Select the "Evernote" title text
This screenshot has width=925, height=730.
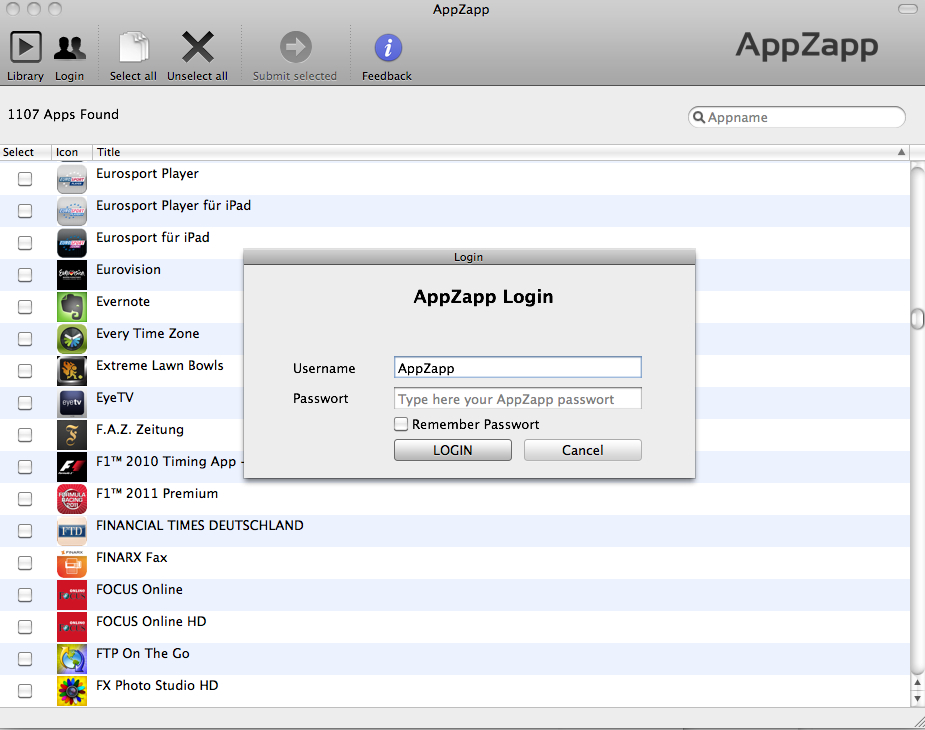click(123, 302)
